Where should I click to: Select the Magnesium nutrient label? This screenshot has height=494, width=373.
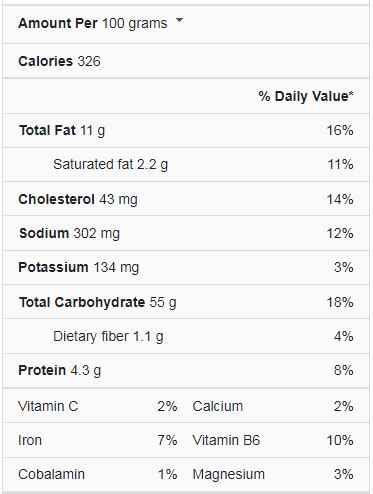(229, 474)
